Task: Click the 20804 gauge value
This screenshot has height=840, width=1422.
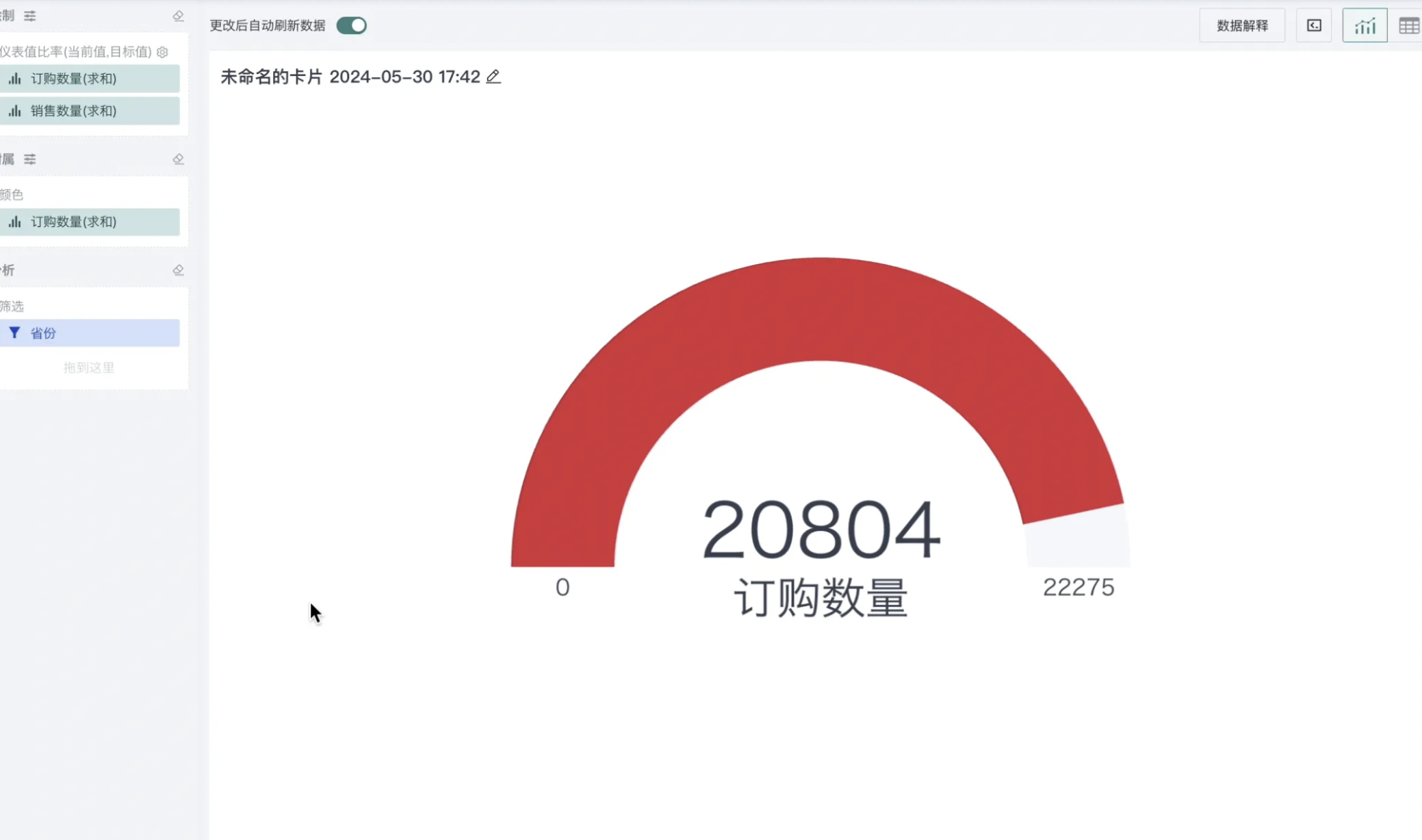Action: 821,529
